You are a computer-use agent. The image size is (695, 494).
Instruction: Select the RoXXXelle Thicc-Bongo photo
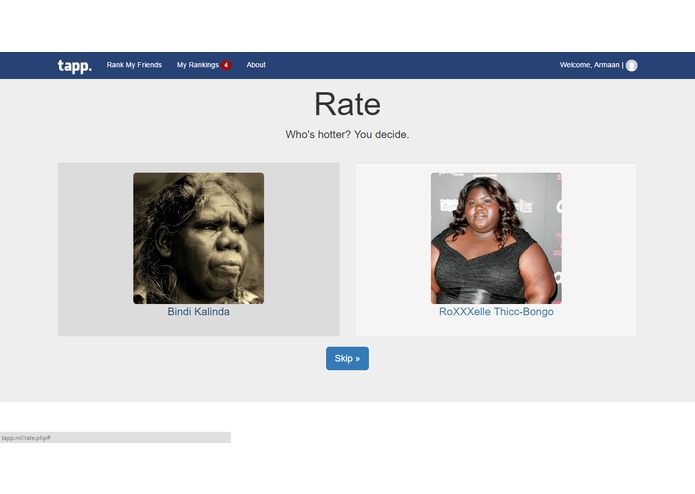coord(496,238)
